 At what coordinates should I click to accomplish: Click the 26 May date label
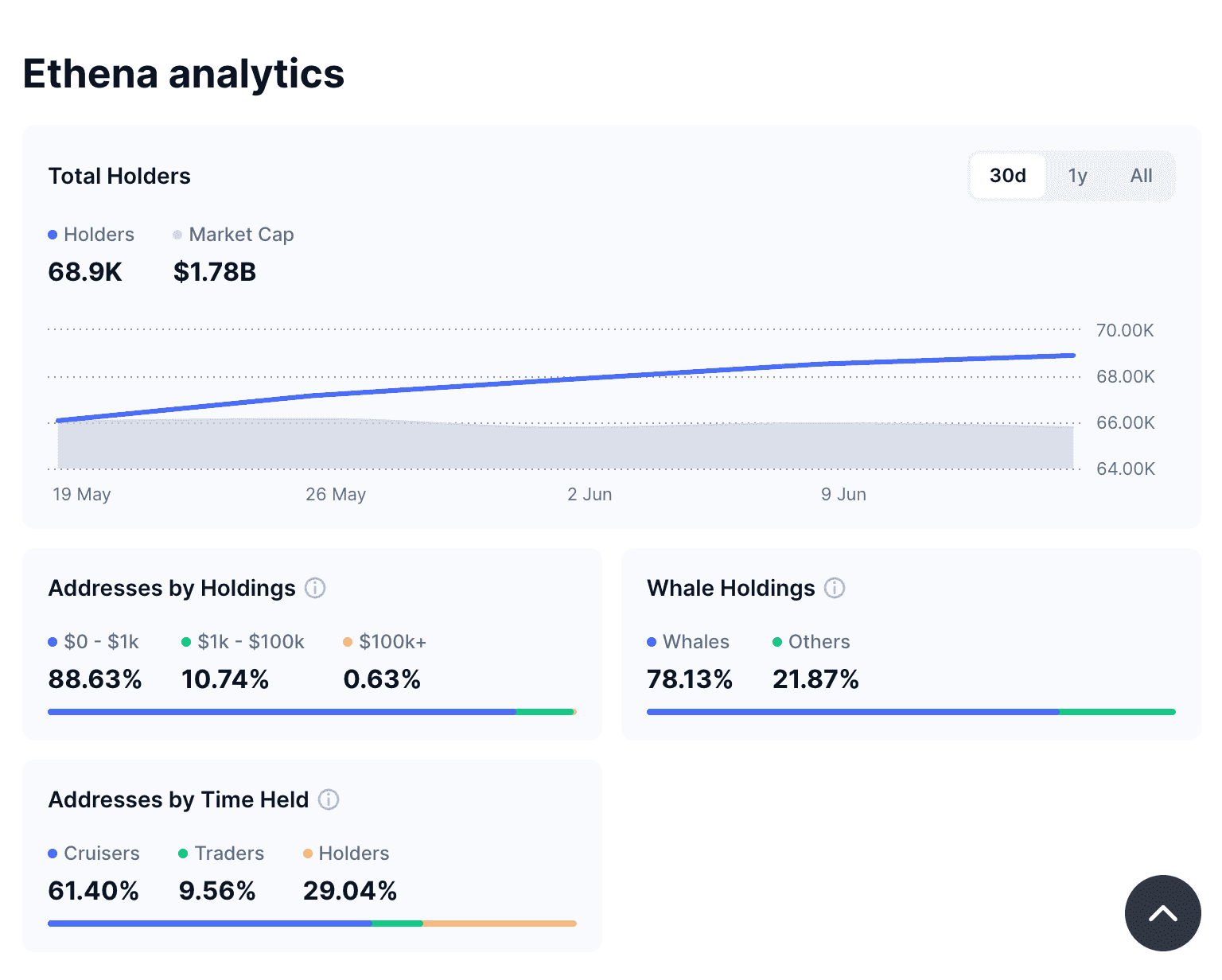click(336, 494)
